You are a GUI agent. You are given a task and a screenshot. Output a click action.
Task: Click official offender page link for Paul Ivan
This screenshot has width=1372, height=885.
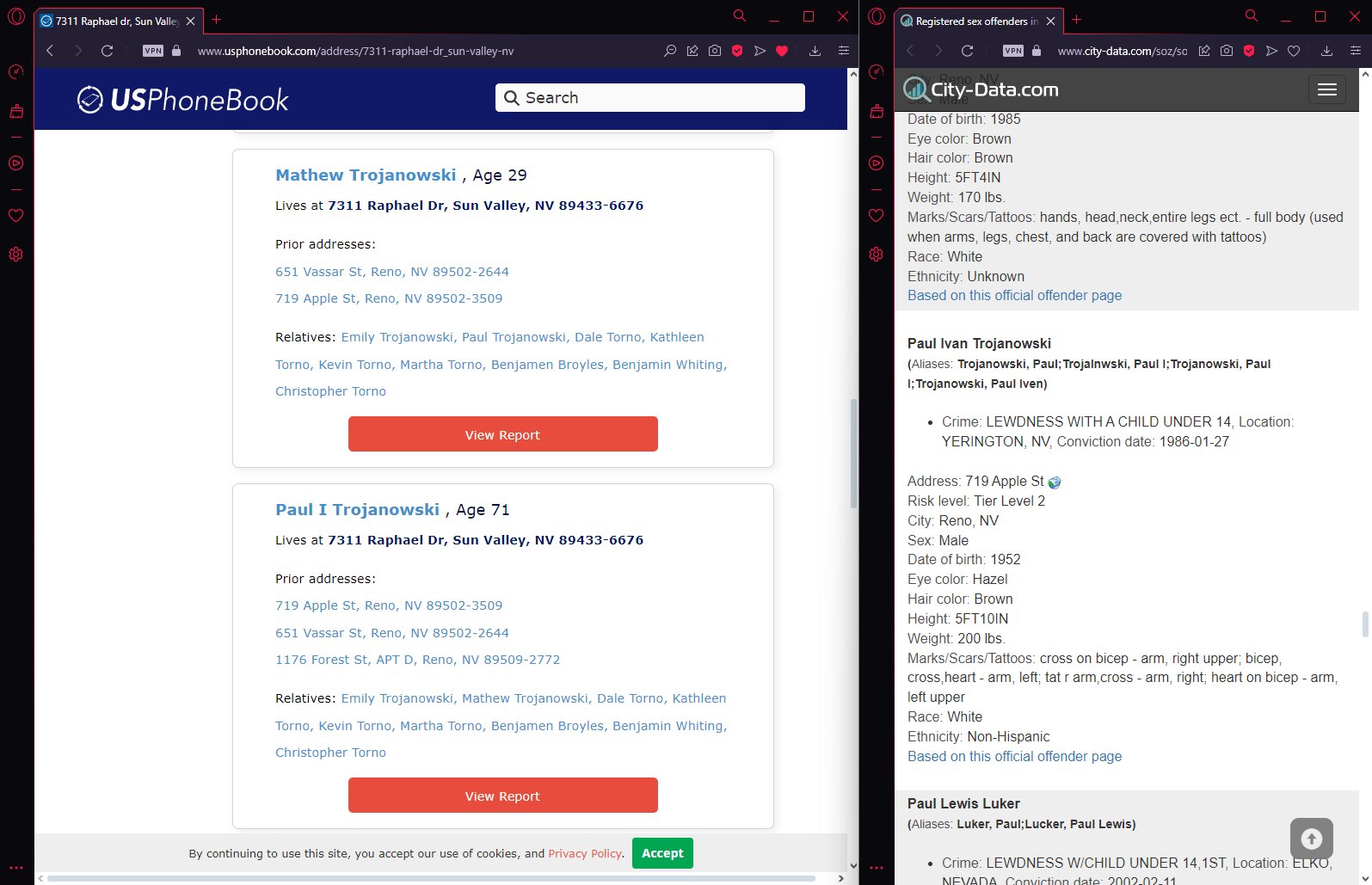pos(1014,756)
